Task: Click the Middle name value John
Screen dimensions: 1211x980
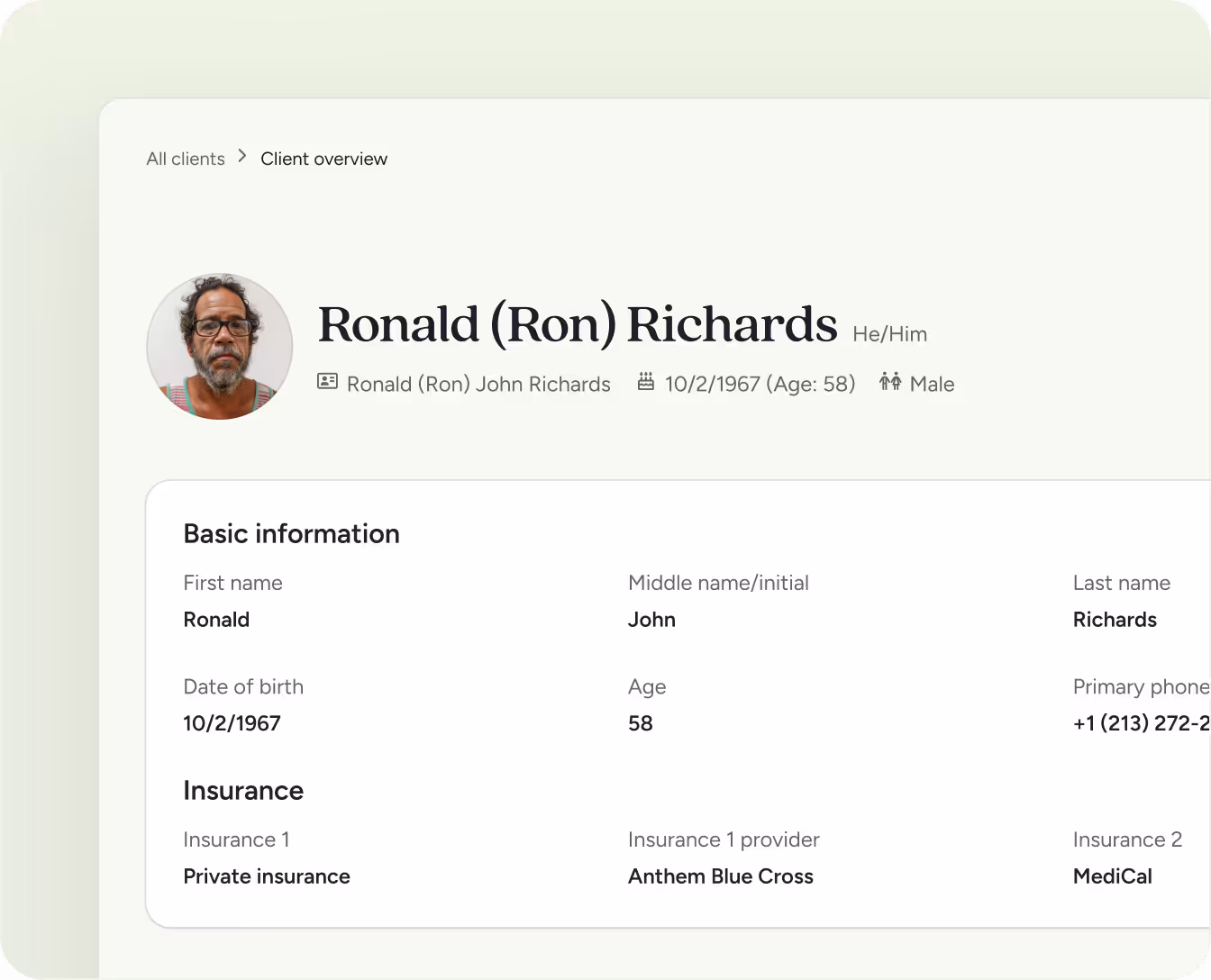Action: click(651, 620)
